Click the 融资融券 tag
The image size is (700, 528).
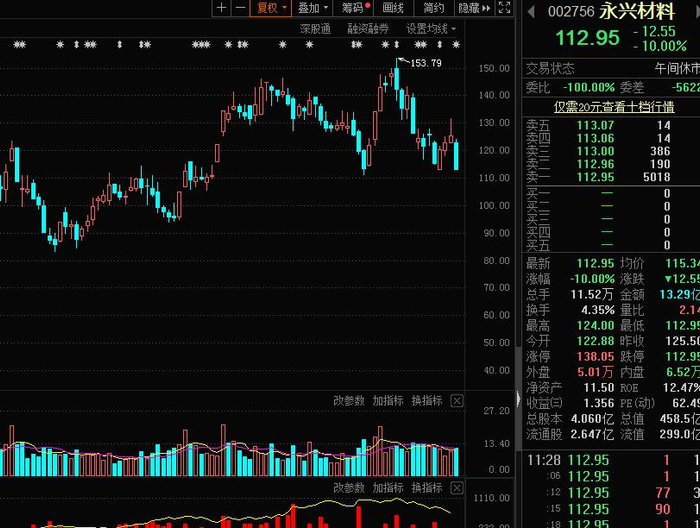click(368, 29)
